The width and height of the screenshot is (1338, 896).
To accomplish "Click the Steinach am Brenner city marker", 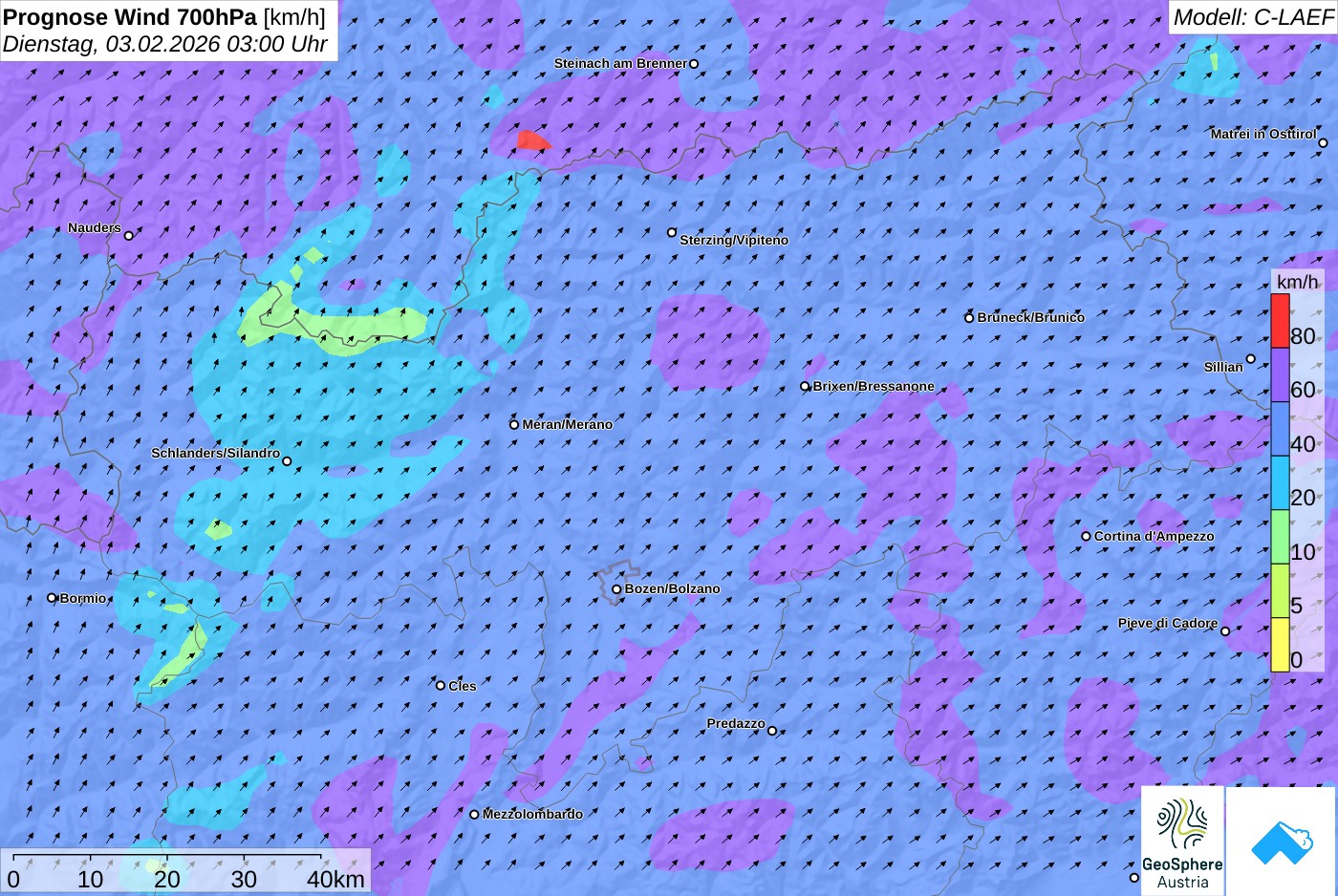I will tap(694, 64).
